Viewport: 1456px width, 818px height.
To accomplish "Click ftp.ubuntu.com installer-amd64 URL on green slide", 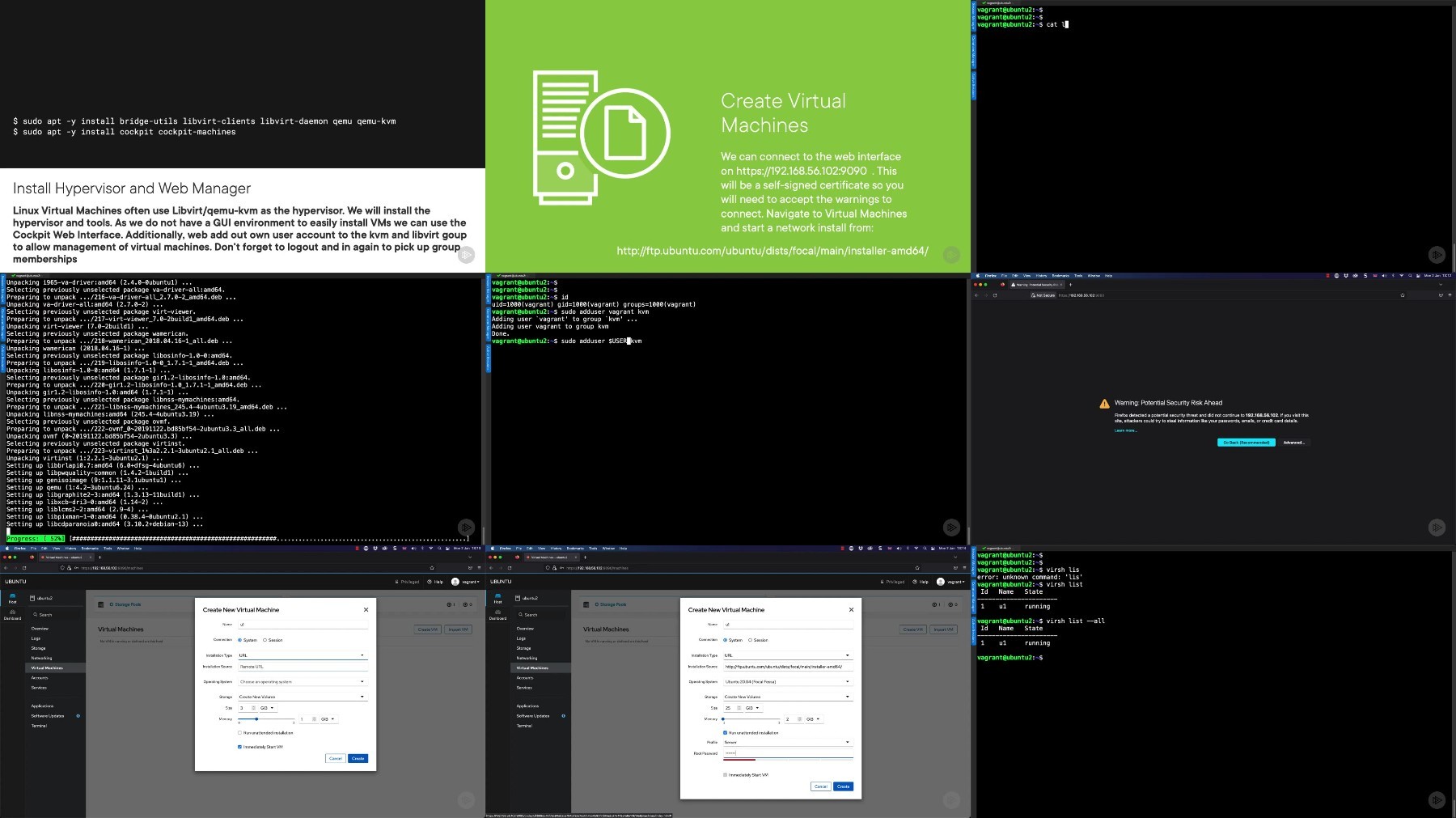I will click(x=772, y=251).
